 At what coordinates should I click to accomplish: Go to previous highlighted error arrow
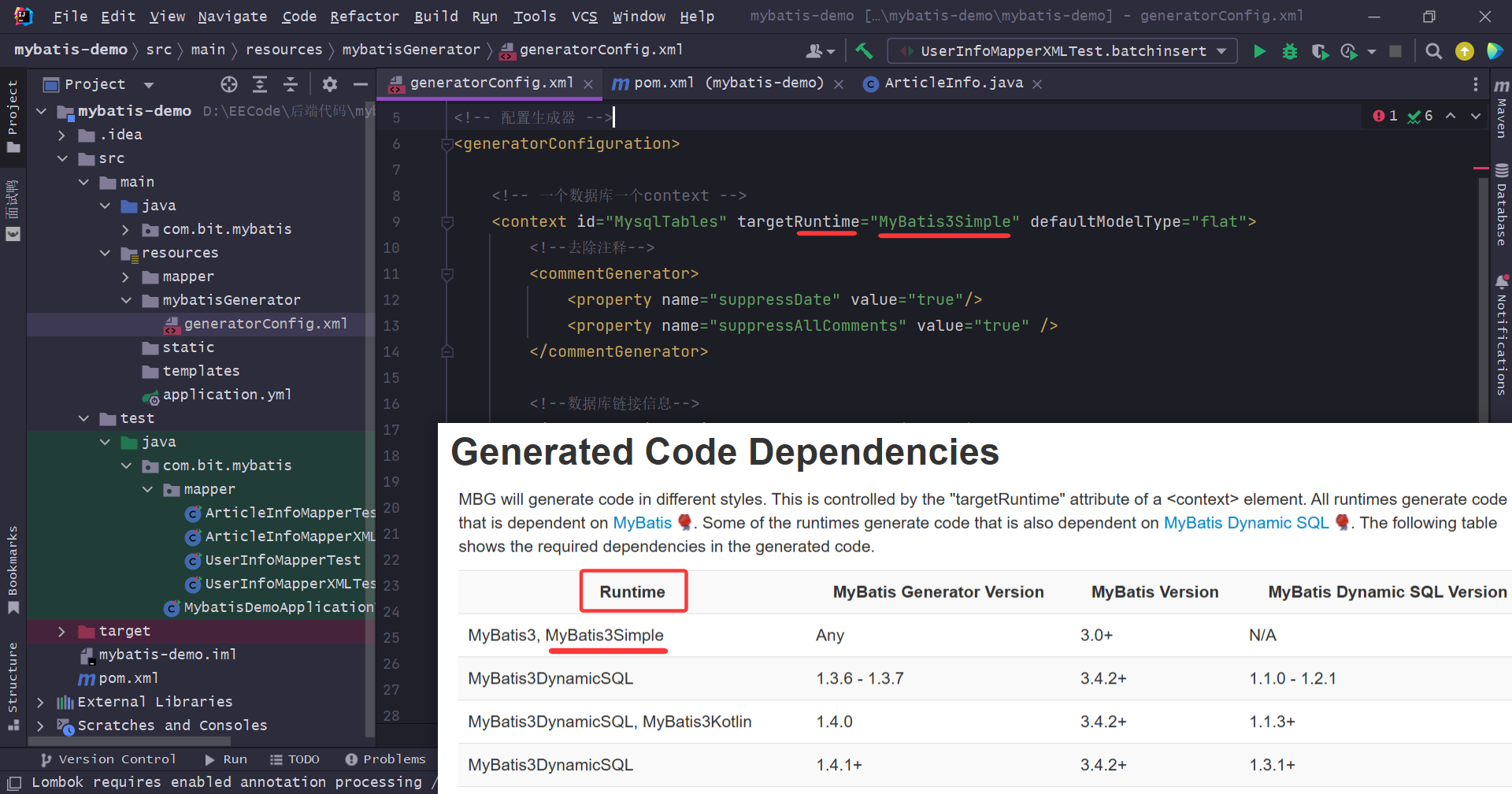1451,116
